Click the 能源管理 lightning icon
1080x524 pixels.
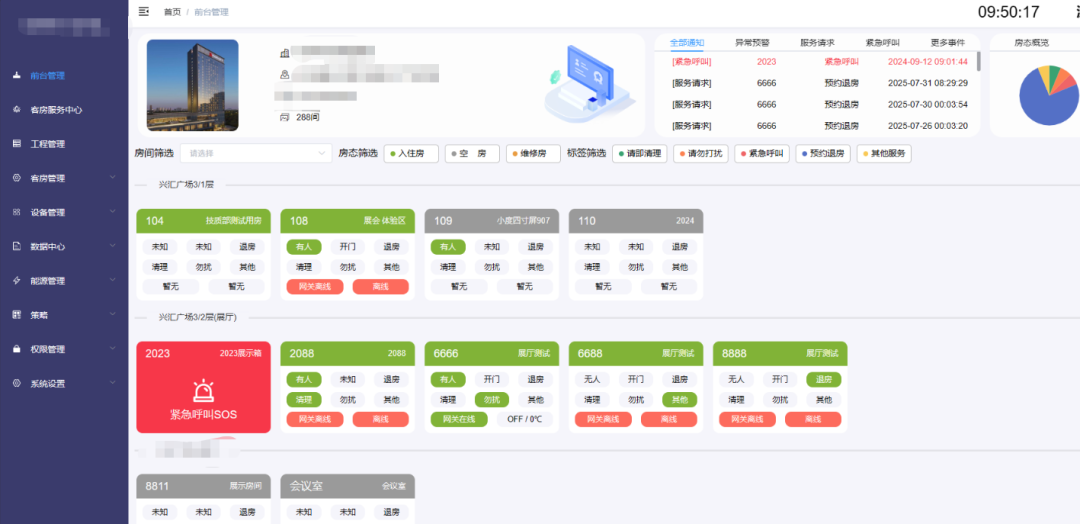[x=17, y=280]
